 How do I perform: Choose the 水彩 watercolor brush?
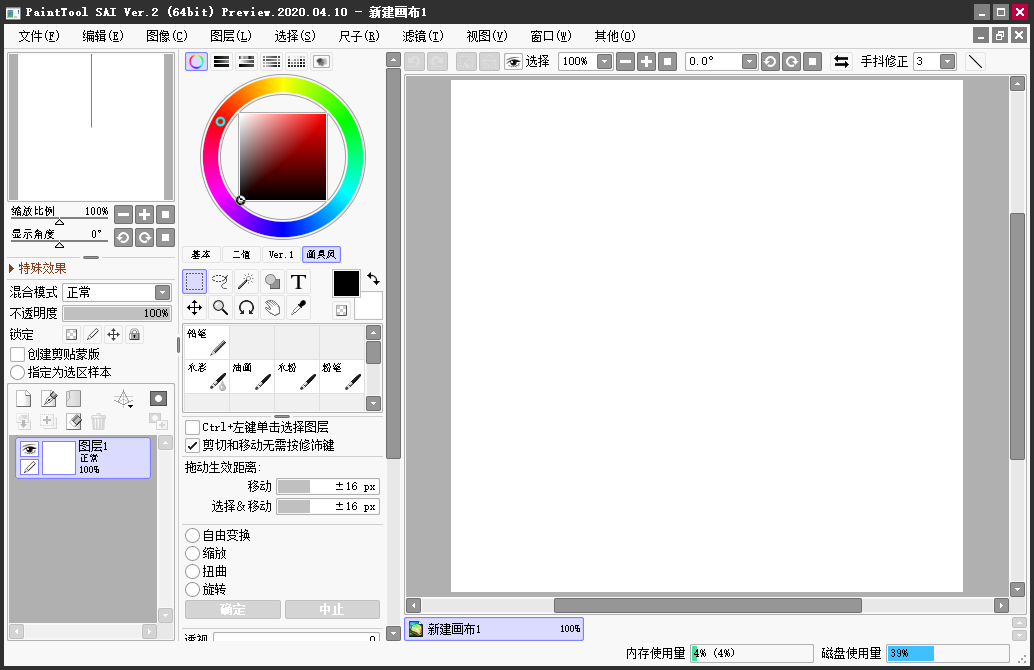click(207, 376)
